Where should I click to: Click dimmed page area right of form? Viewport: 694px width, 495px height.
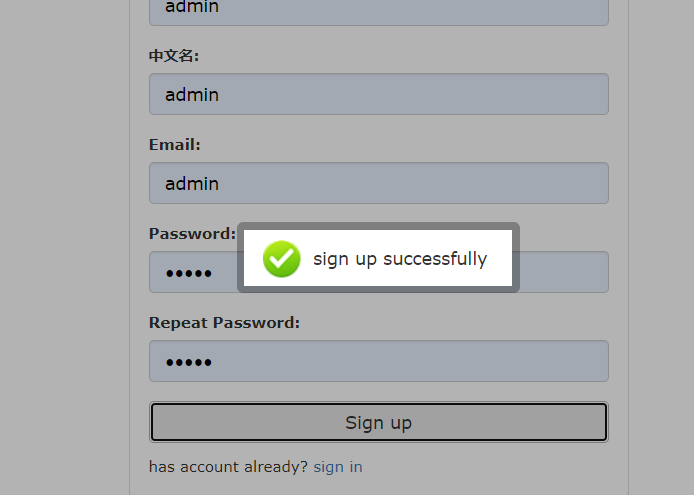pyautogui.click(x=661, y=250)
